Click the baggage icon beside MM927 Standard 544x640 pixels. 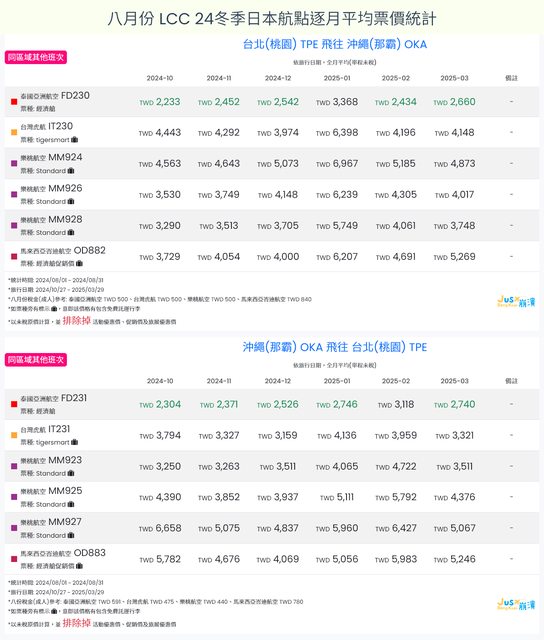71,535
